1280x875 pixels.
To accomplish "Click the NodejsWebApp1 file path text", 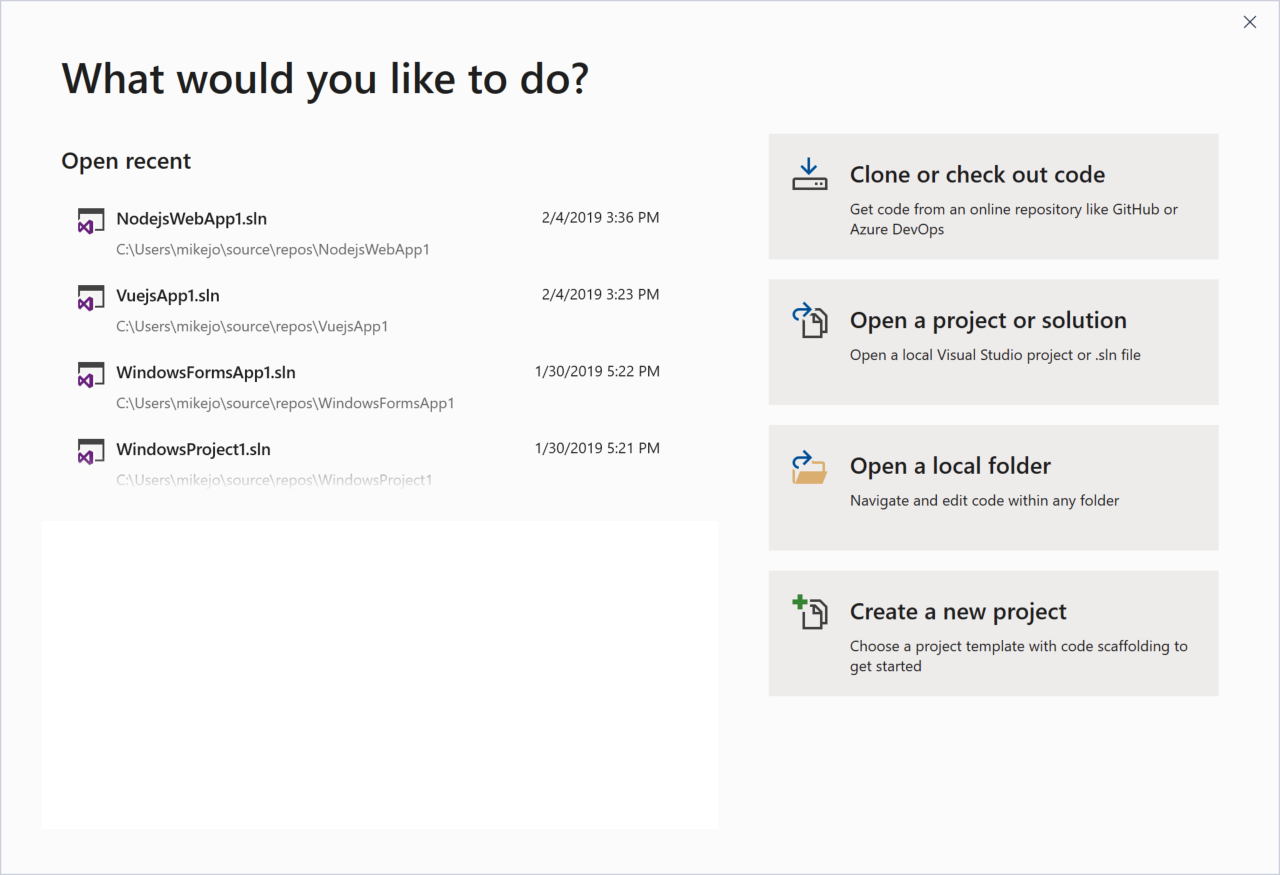I will coord(272,249).
